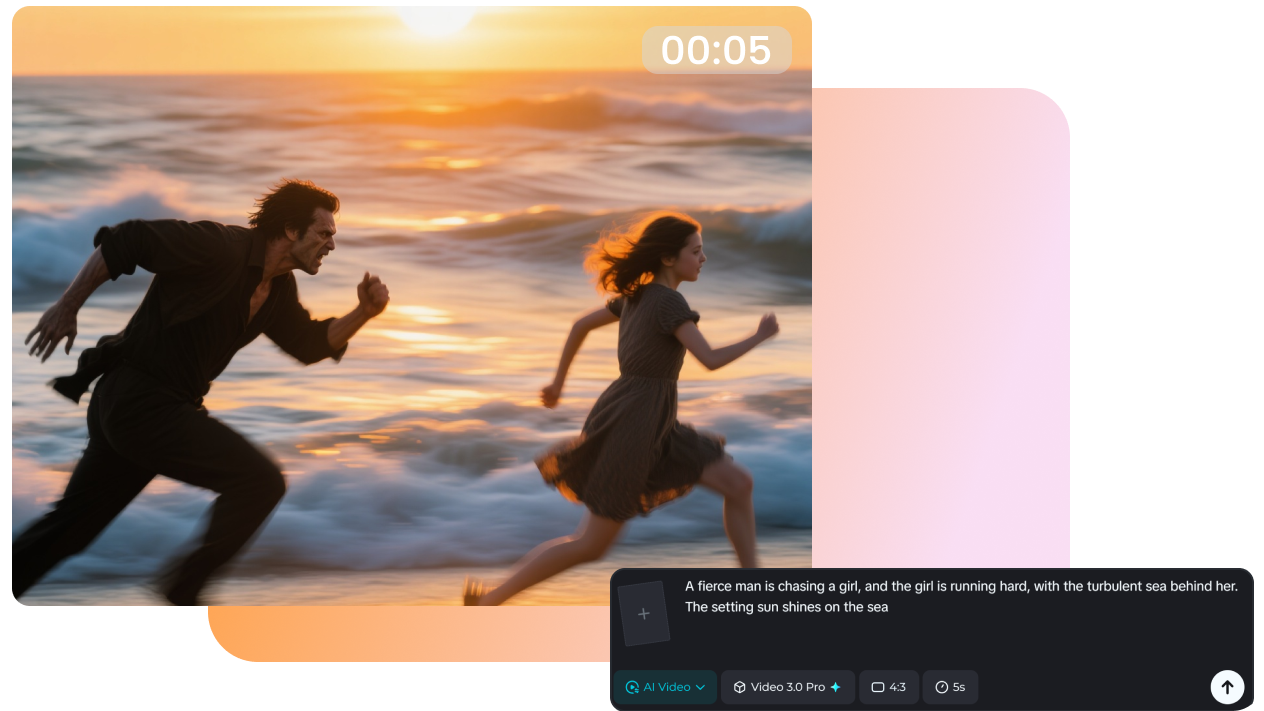Viewport: 1264px width, 711px height.
Task: Choose the 5s length option
Action: pyautogui.click(x=950, y=687)
